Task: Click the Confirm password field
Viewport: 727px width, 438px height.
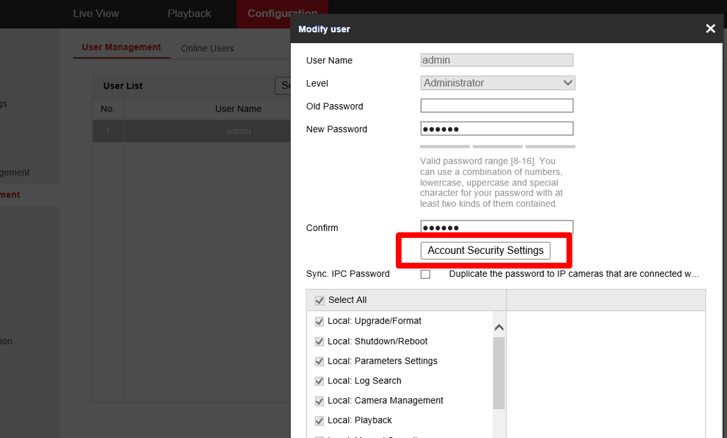Action: point(497,227)
